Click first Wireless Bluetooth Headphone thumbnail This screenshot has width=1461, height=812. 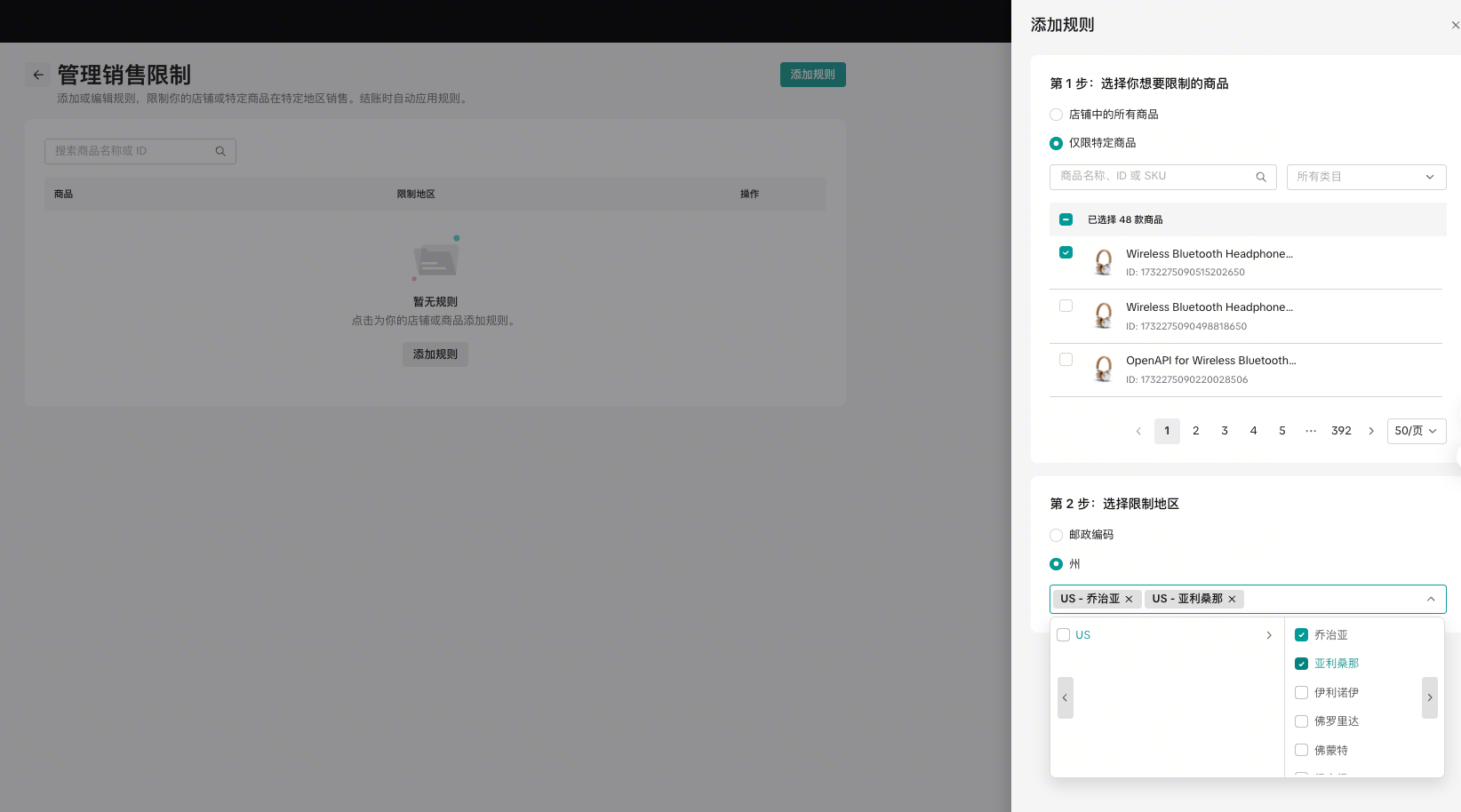pyautogui.click(x=1103, y=262)
